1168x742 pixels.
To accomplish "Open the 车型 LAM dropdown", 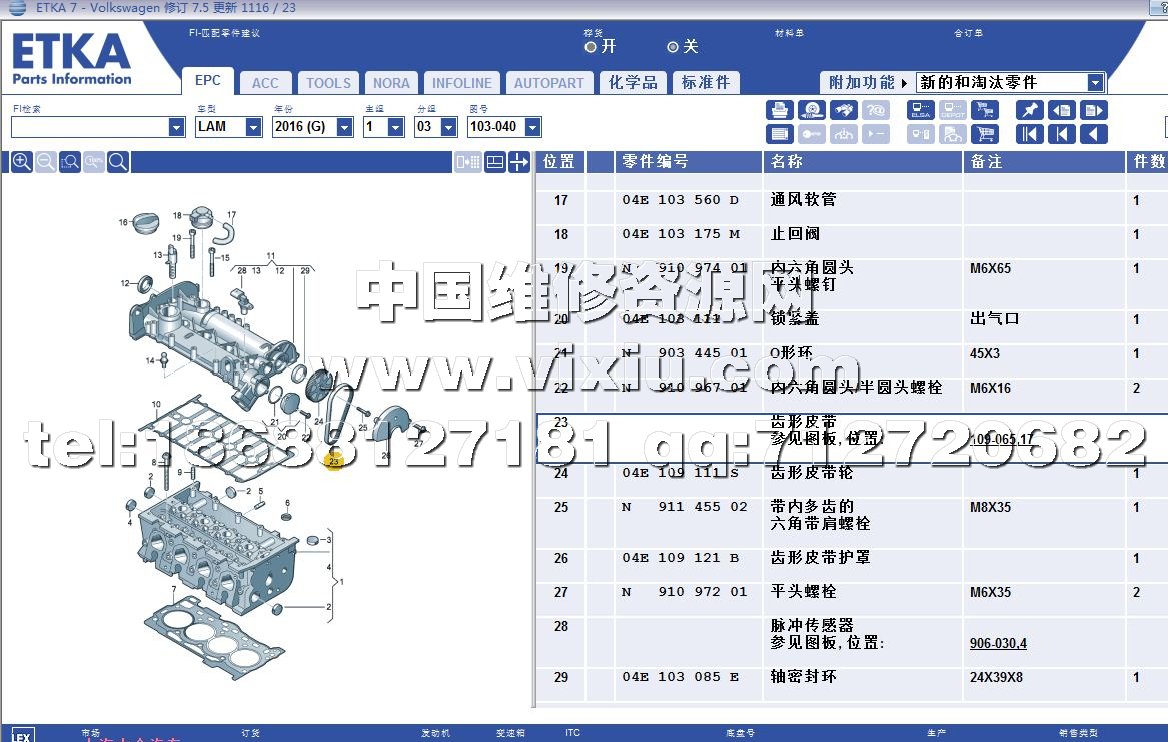I will pos(254,127).
